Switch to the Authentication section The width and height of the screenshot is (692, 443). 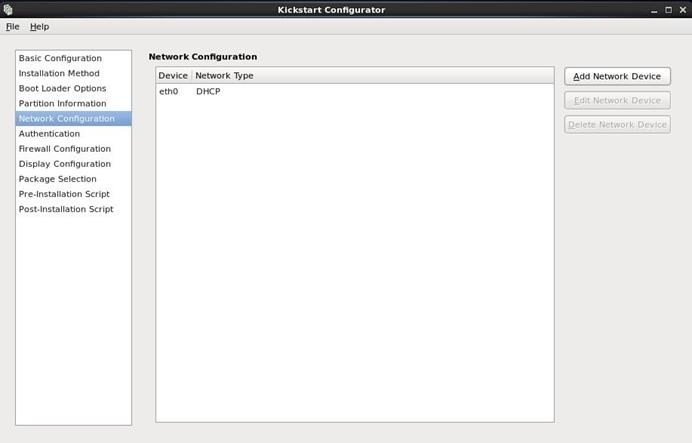point(73,133)
